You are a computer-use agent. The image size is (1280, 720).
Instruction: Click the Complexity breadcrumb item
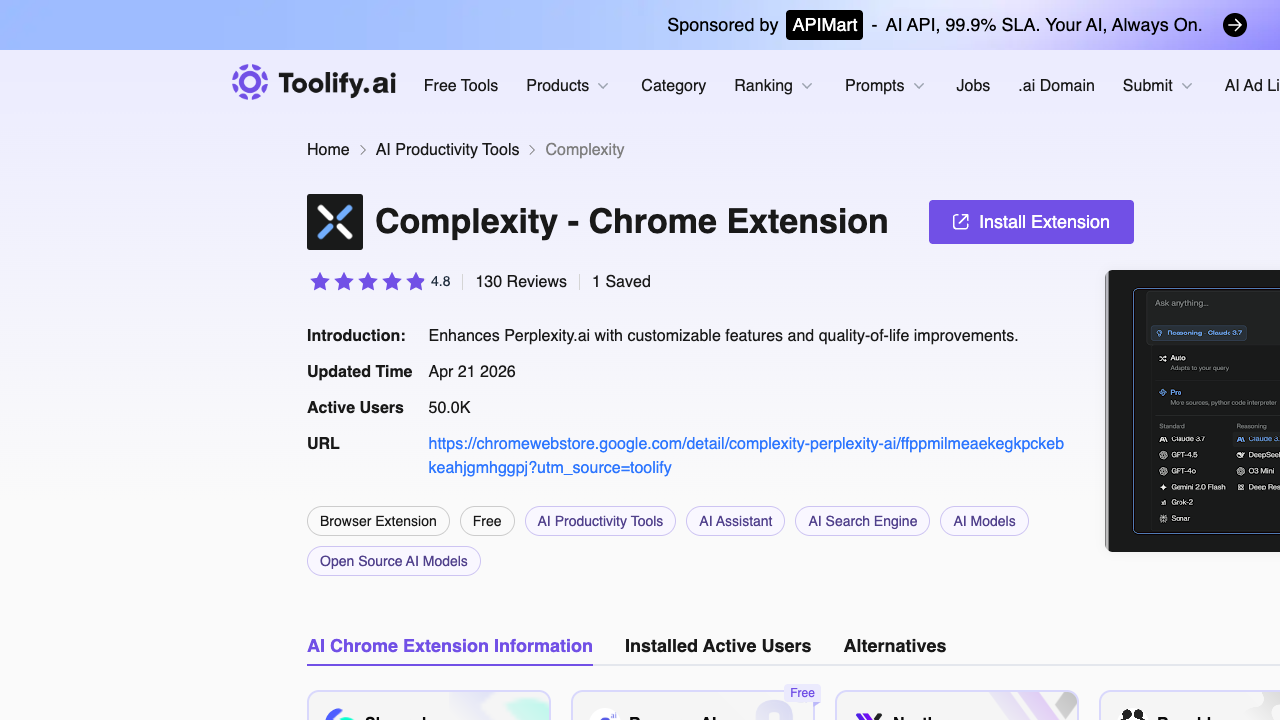[x=585, y=150]
